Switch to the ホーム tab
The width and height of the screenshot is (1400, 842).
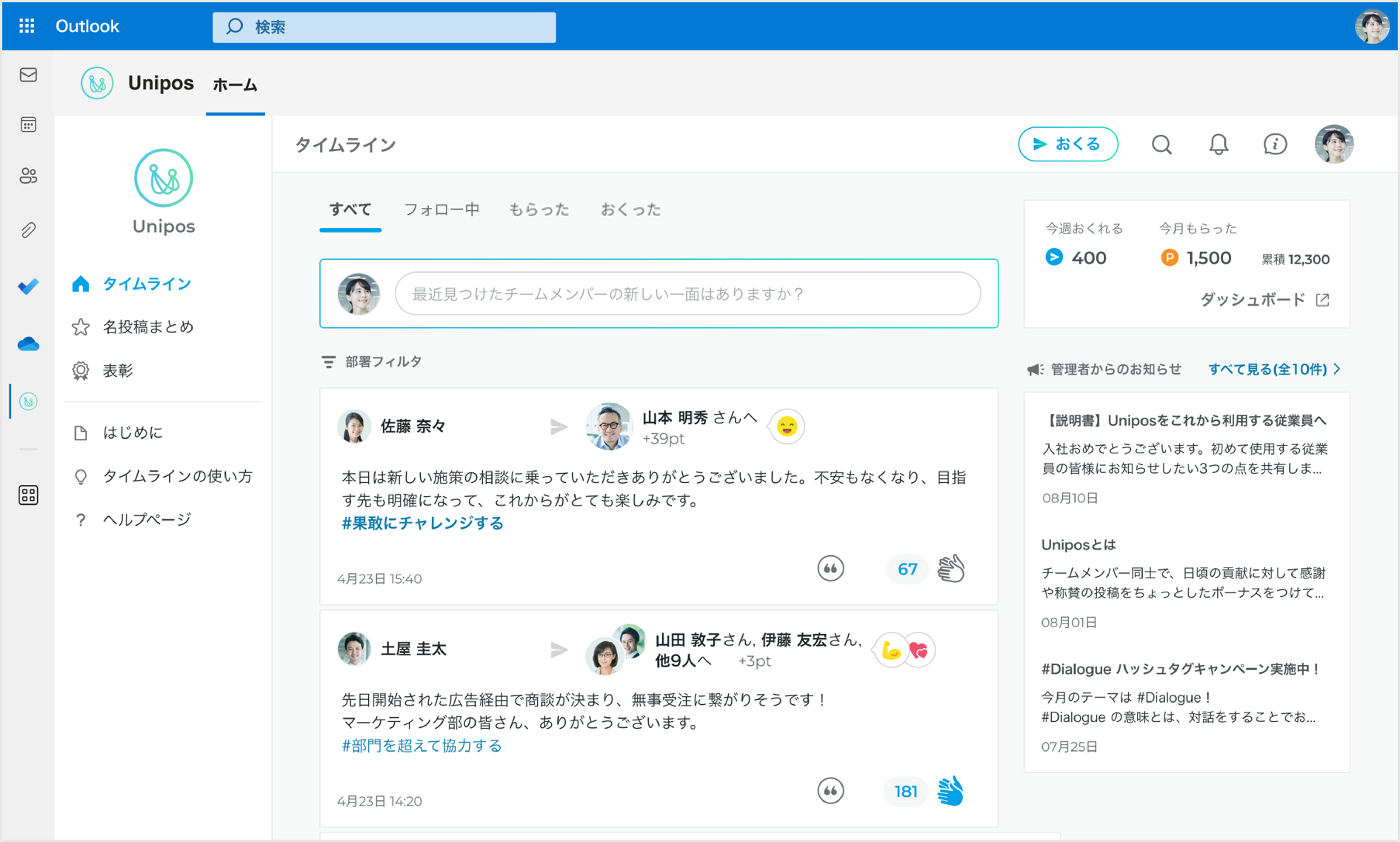(235, 85)
